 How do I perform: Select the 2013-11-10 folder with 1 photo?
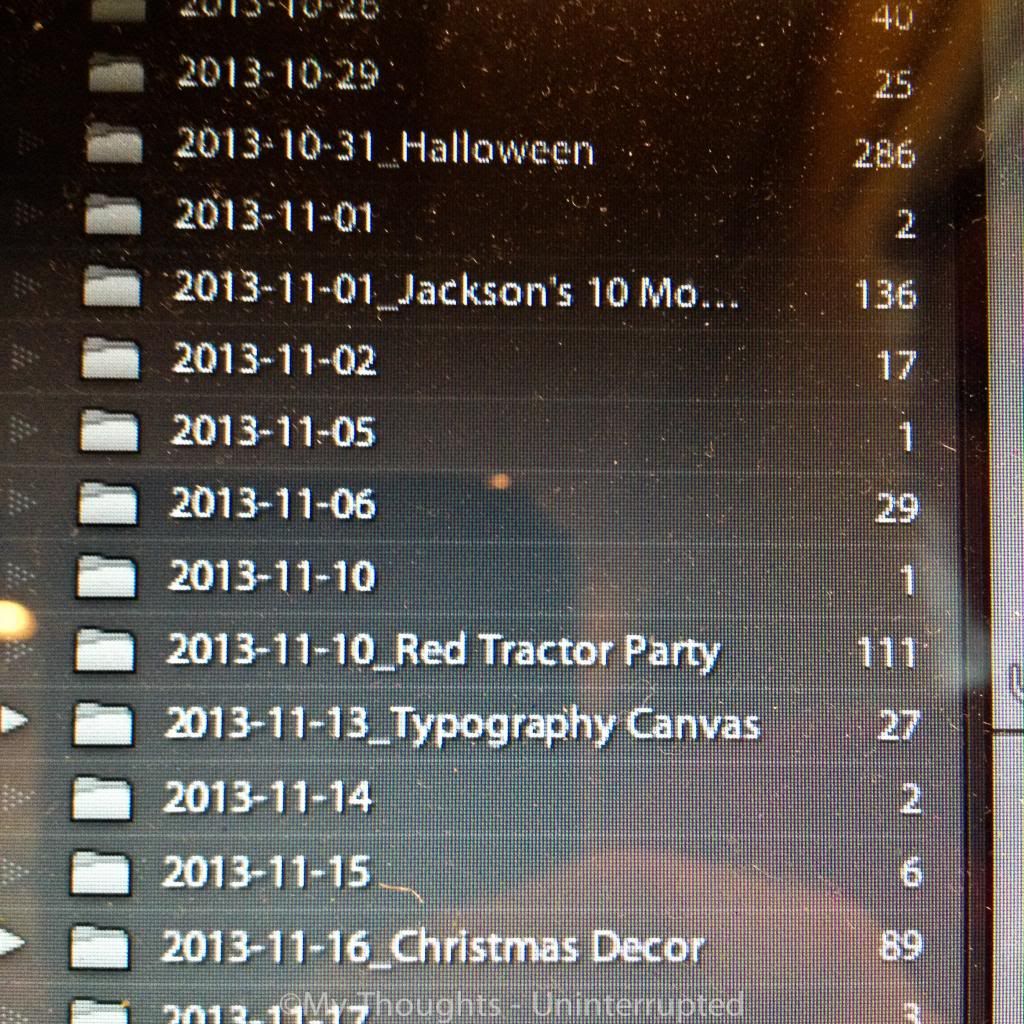(272, 577)
